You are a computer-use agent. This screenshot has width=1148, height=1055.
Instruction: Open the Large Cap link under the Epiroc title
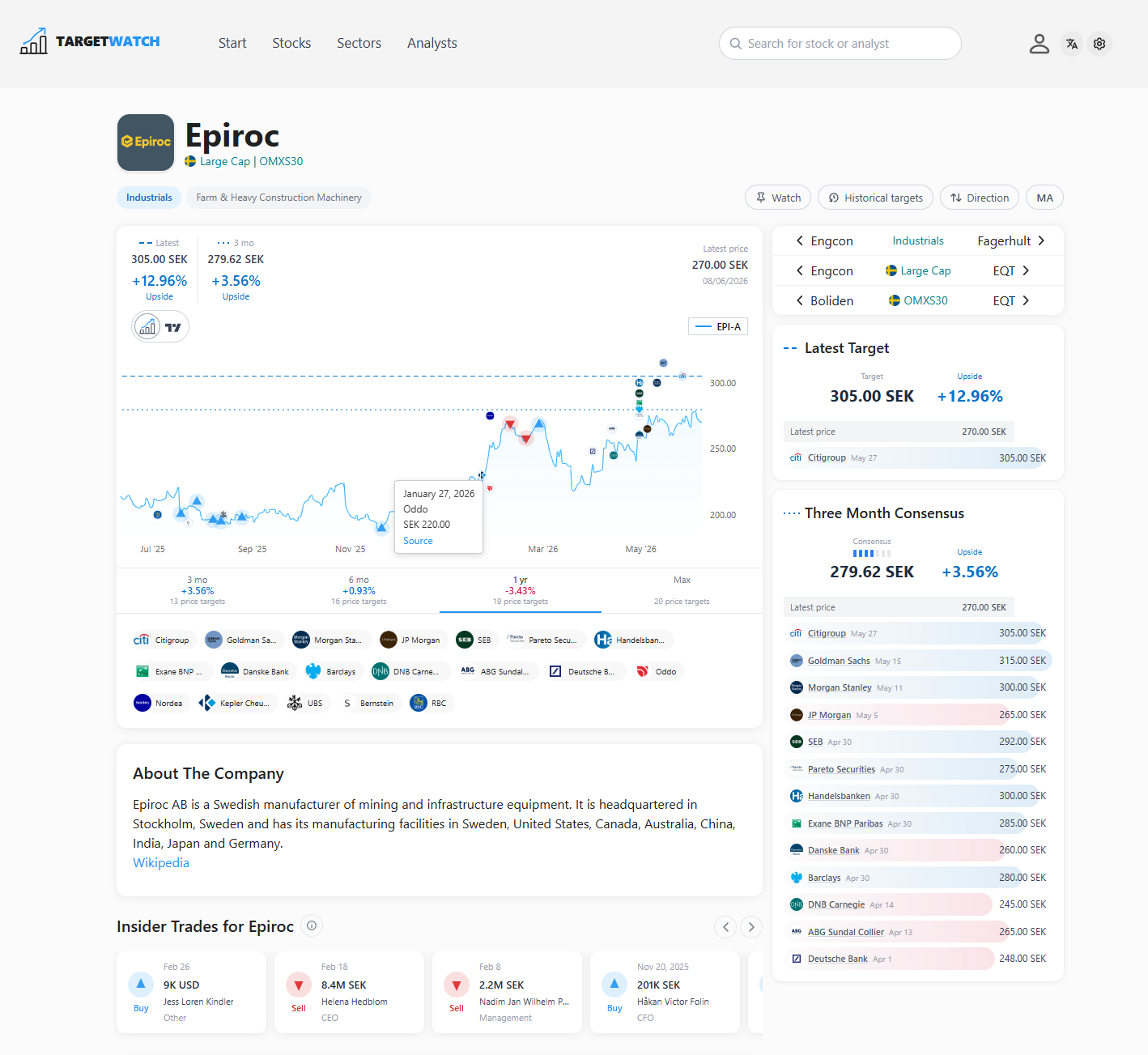point(225,161)
